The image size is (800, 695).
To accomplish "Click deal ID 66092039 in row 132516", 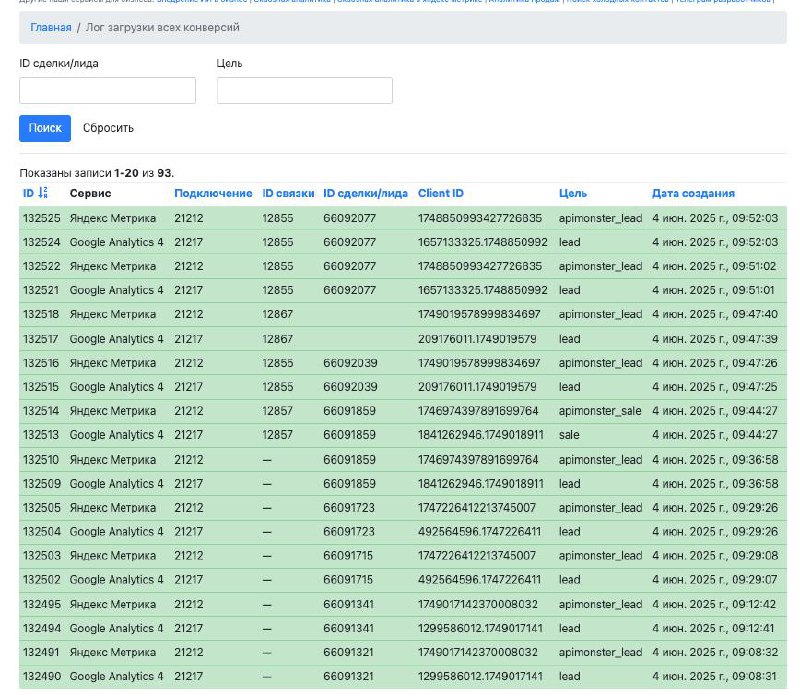I will (350, 363).
